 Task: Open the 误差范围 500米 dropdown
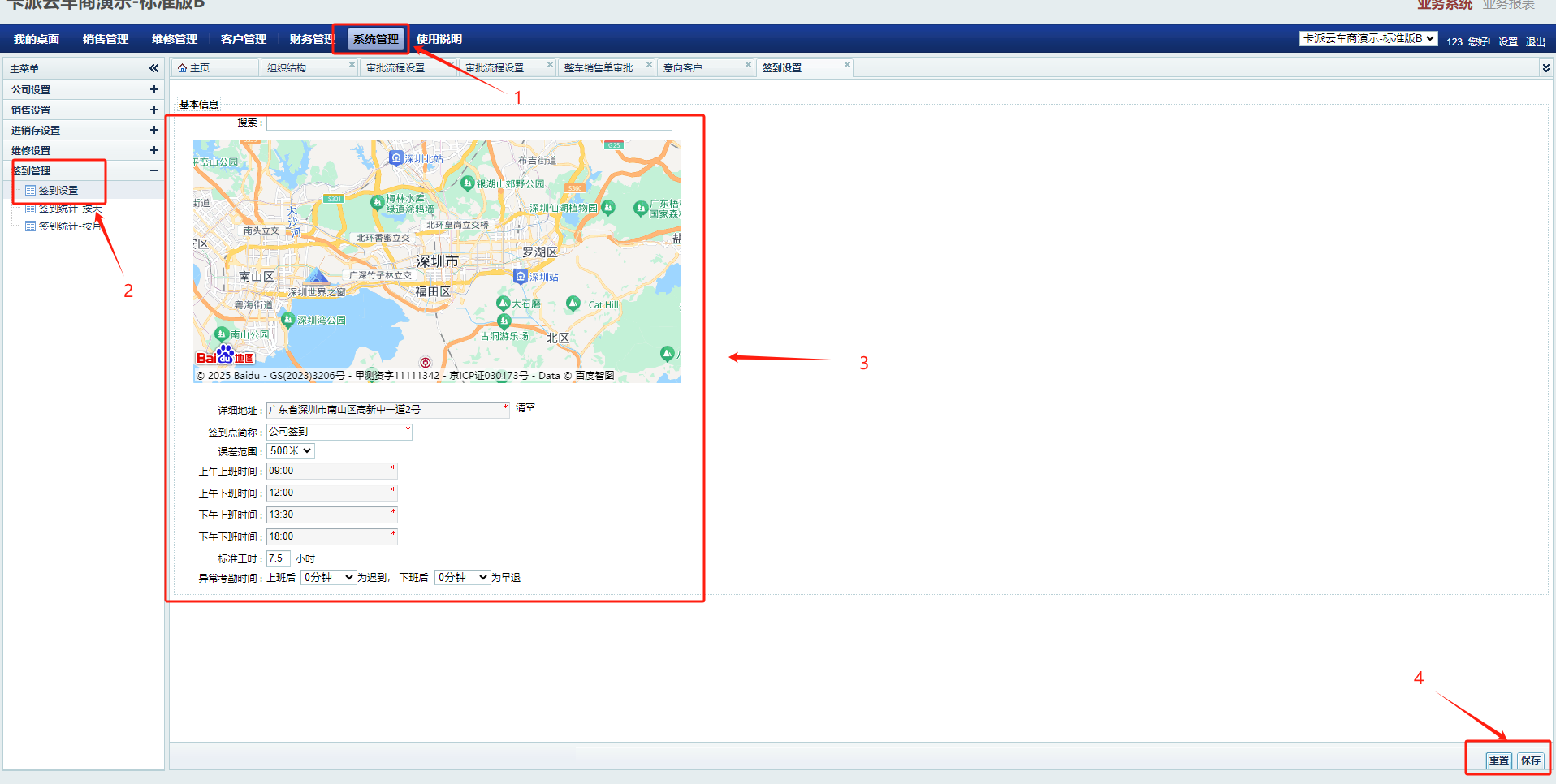pyautogui.click(x=291, y=451)
